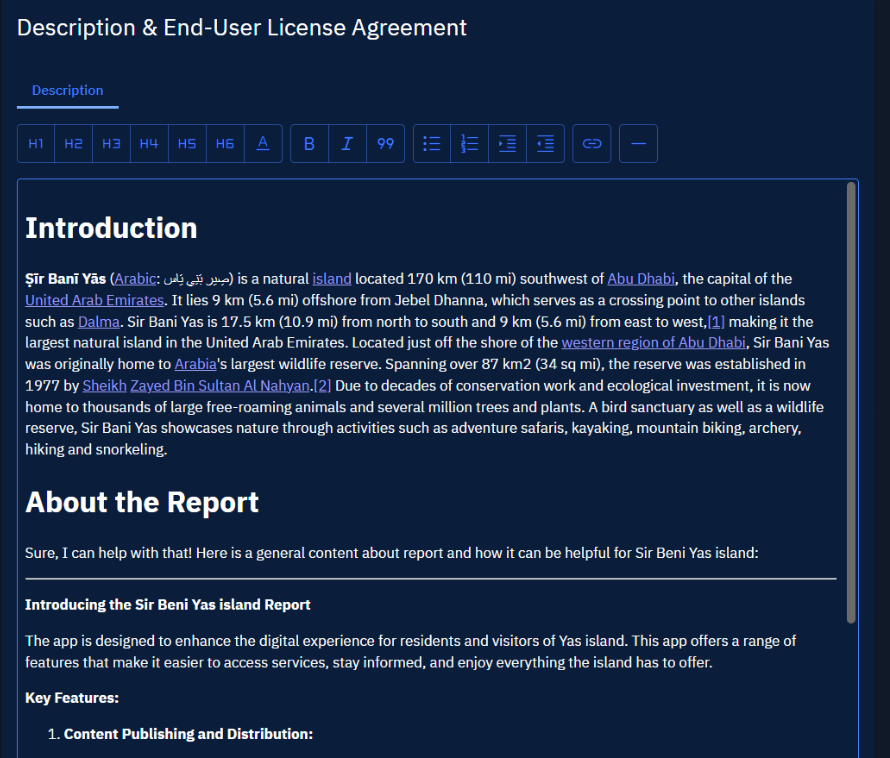Viewport: 890px width, 758px height.
Task: Apply Heading 2 formatting
Action: pos(73,143)
